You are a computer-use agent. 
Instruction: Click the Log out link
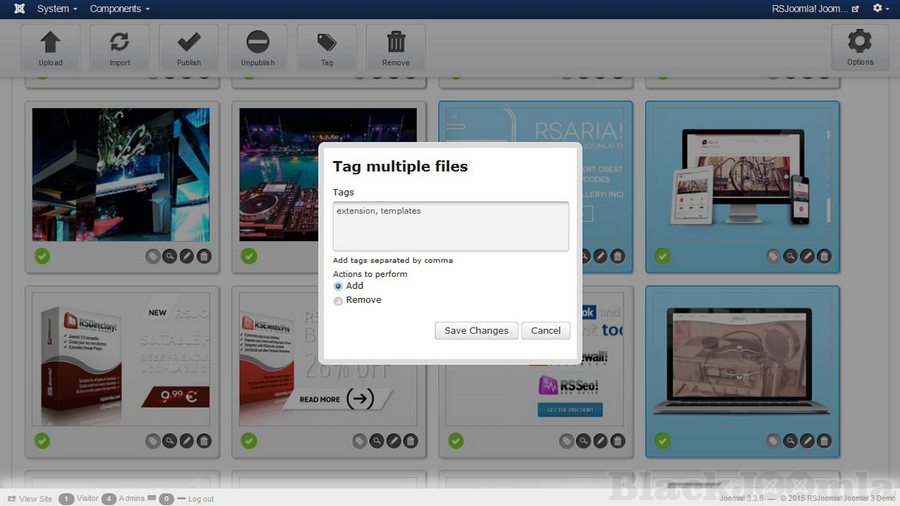[x=200, y=498]
